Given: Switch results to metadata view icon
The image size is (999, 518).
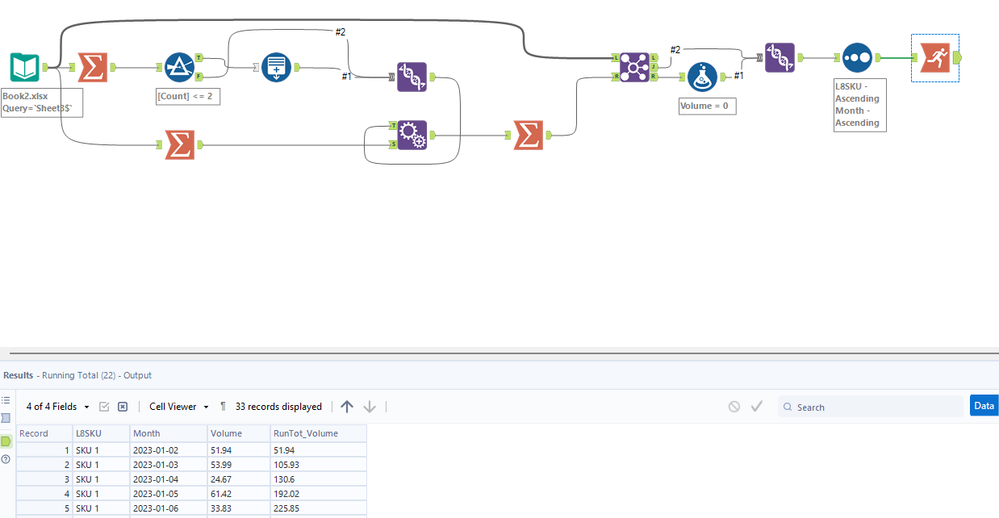Looking at the screenshot, I should [x=6, y=418].
